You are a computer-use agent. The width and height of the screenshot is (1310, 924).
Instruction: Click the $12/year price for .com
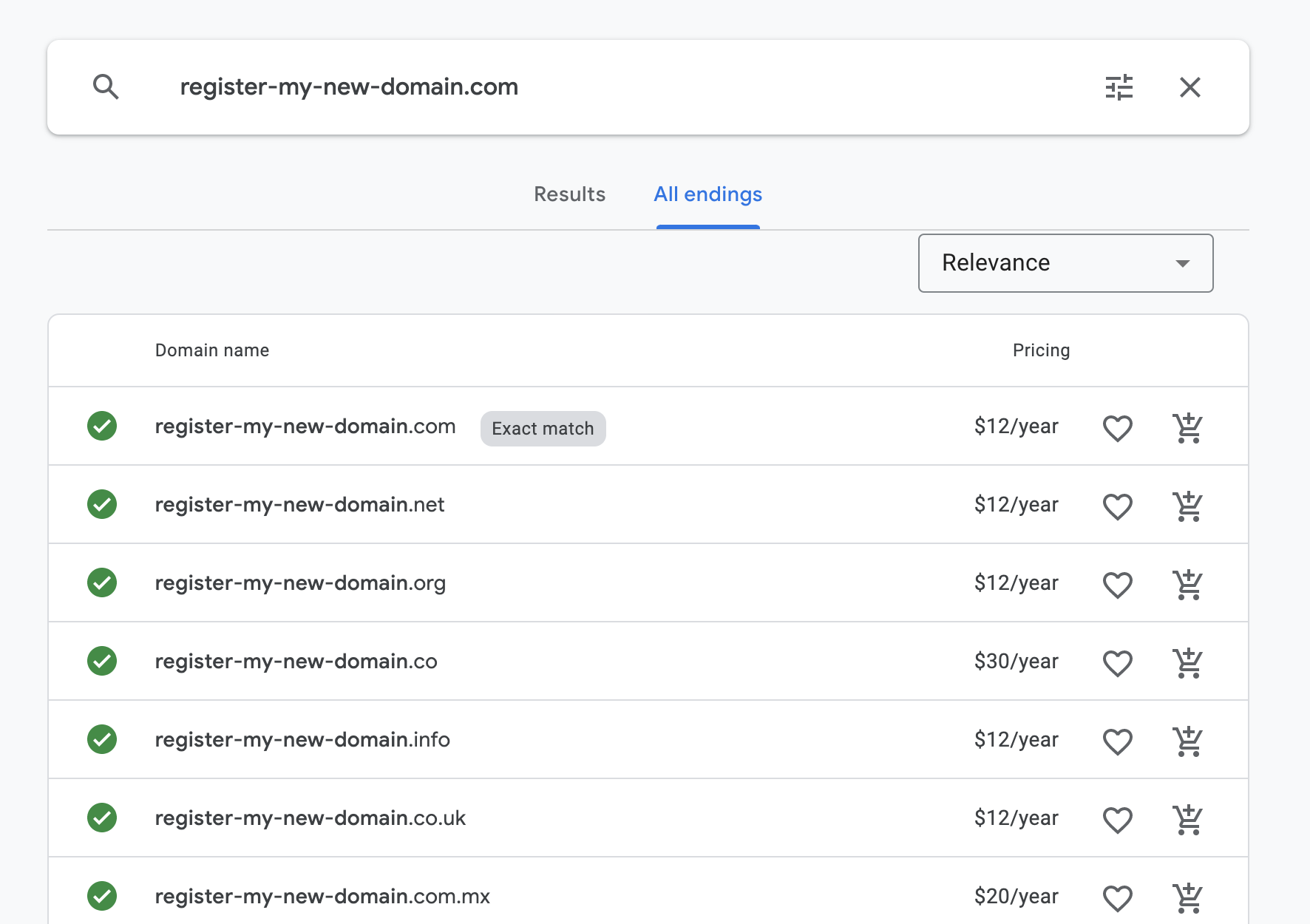(x=1016, y=426)
